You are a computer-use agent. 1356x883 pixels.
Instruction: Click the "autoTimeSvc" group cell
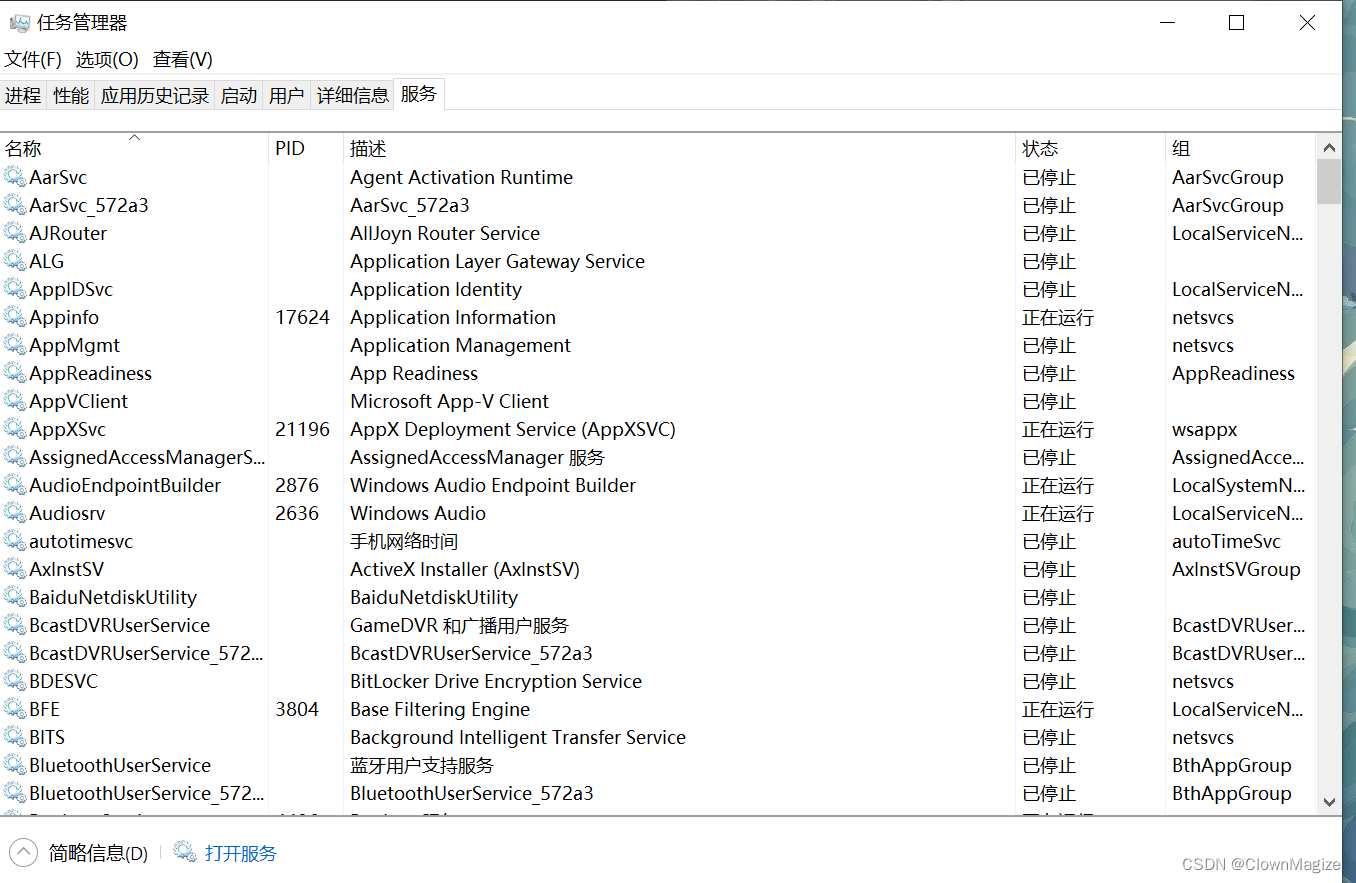coord(1226,541)
